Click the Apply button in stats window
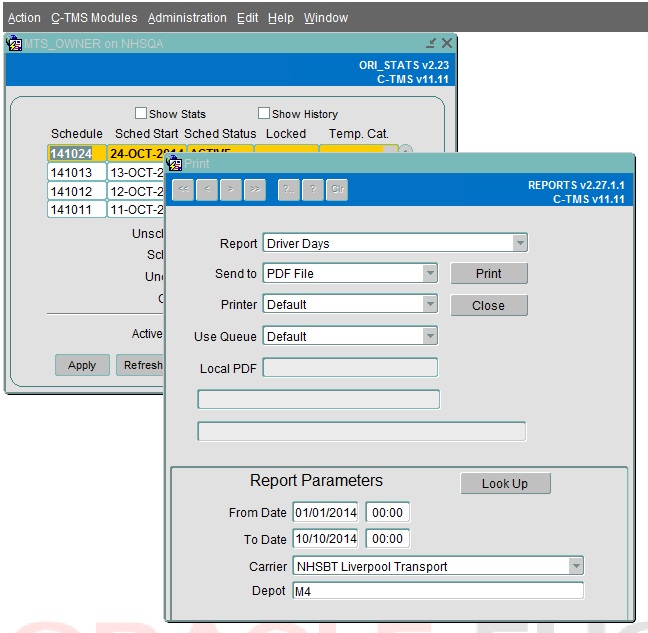 82,365
